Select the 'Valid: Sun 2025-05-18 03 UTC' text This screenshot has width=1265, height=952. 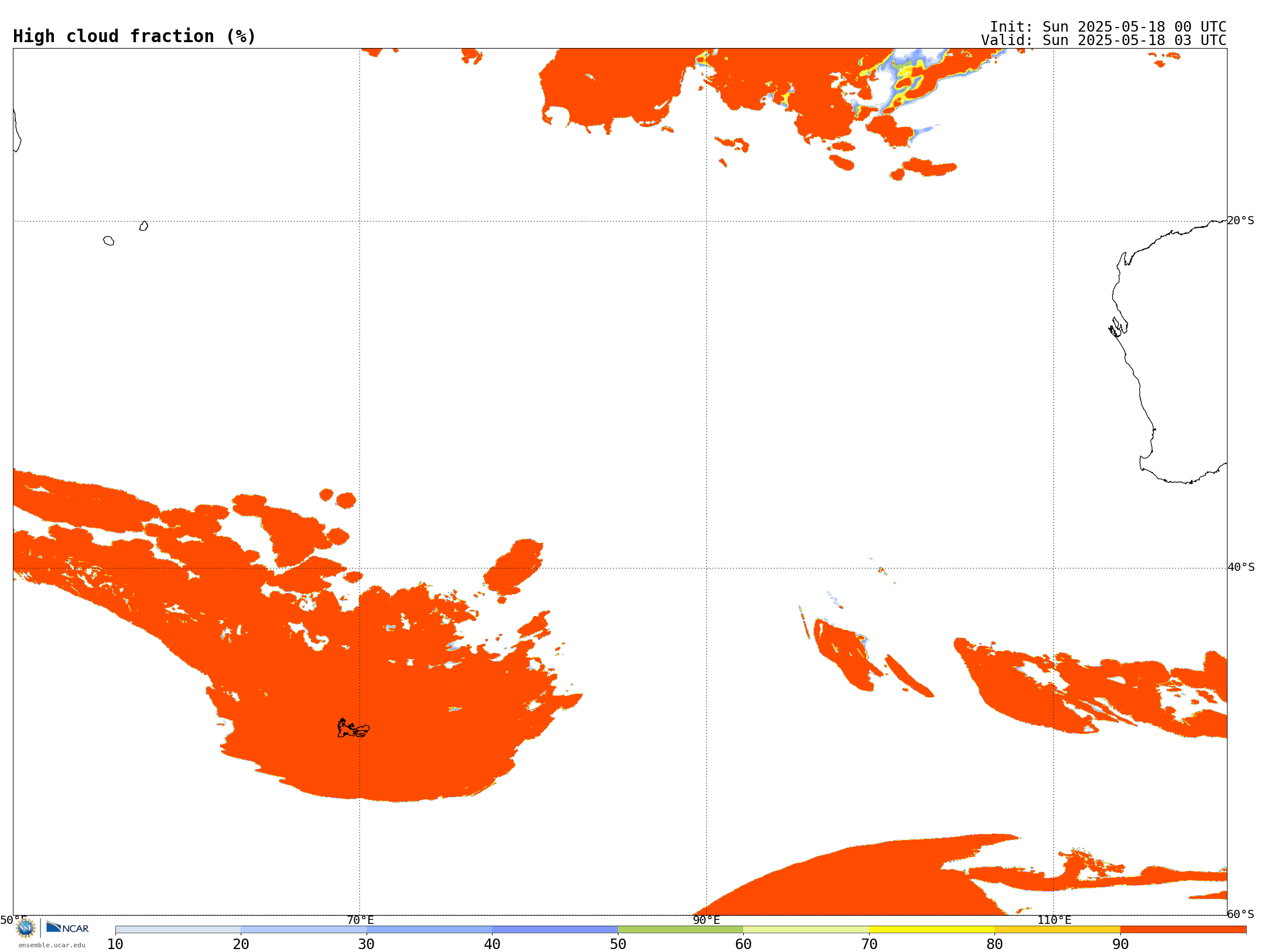click(1104, 40)
